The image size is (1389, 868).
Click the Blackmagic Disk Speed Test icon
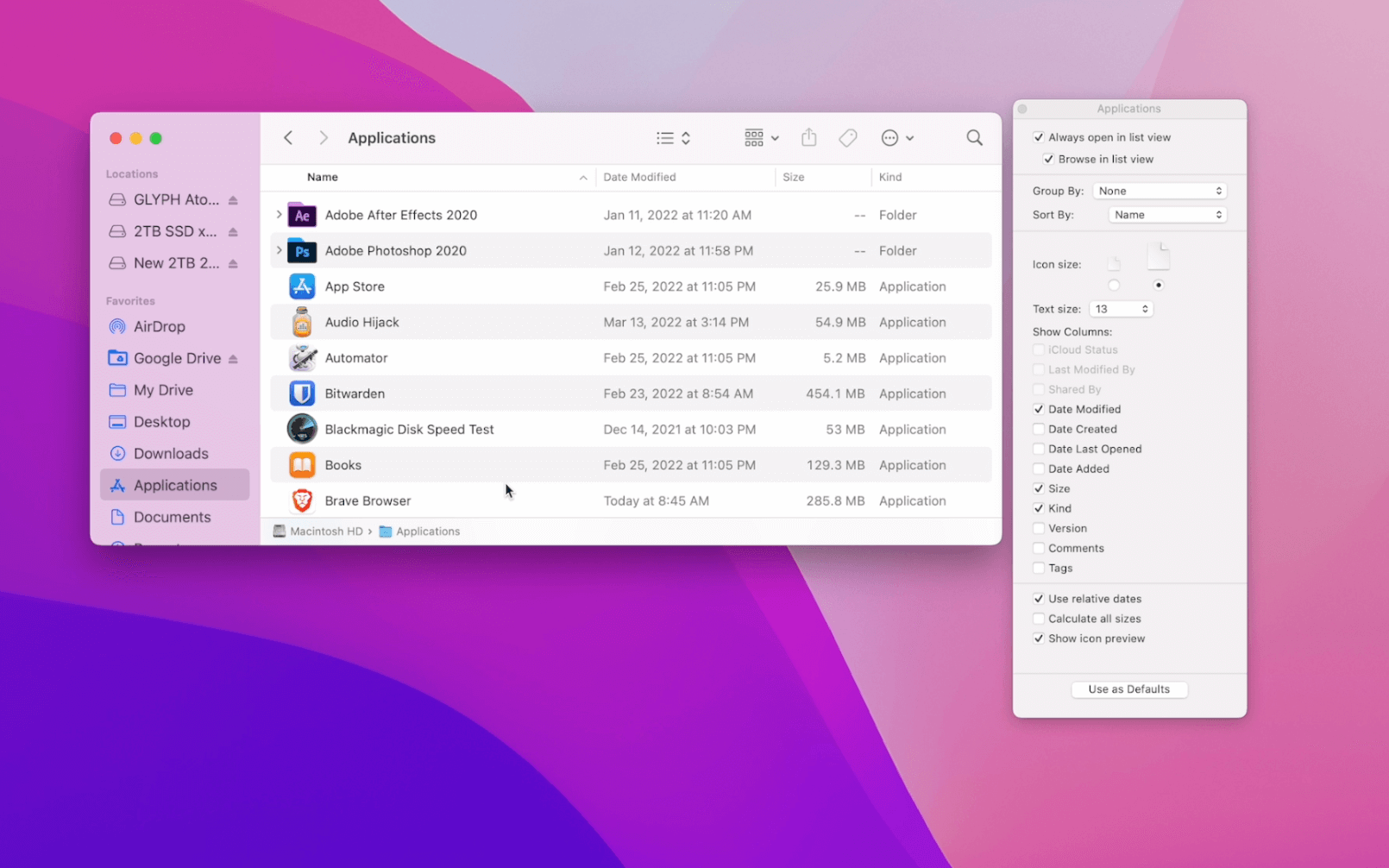pyautogui.click(x=302, y=429)
